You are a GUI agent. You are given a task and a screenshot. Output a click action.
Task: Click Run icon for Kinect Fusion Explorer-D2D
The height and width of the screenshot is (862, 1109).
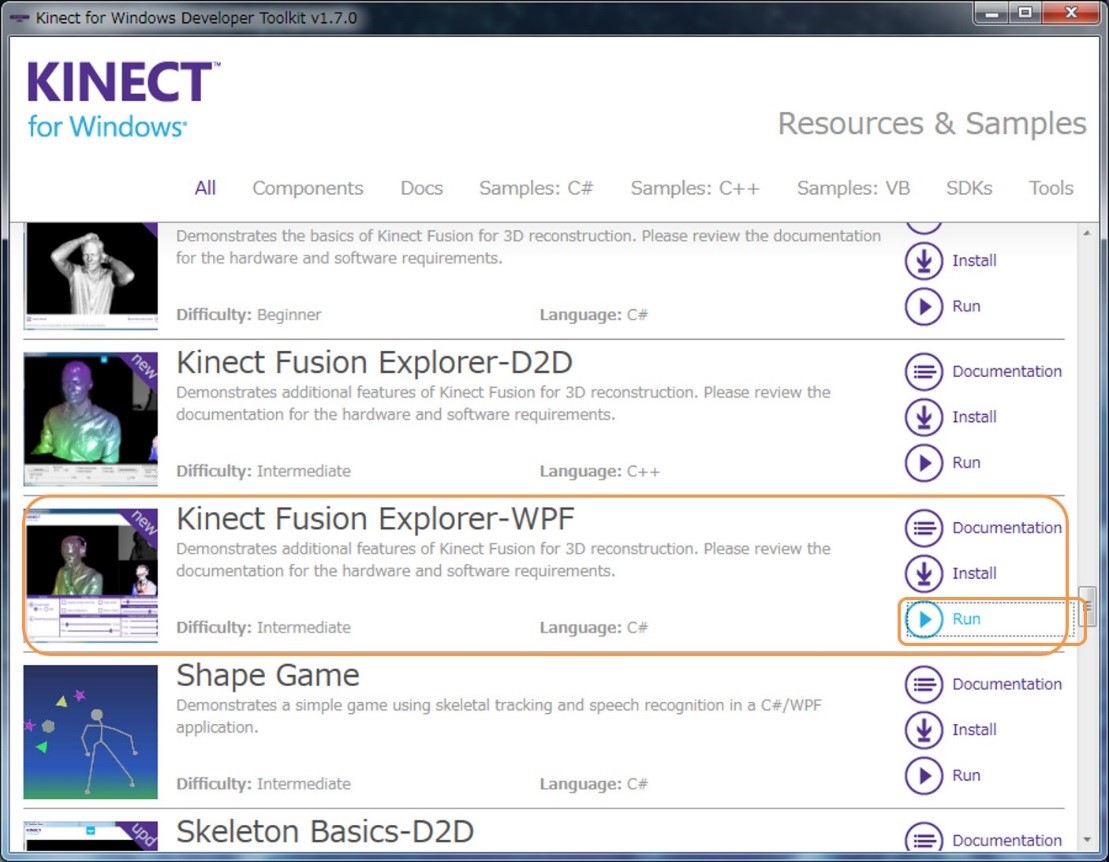[x=924, y=463]
